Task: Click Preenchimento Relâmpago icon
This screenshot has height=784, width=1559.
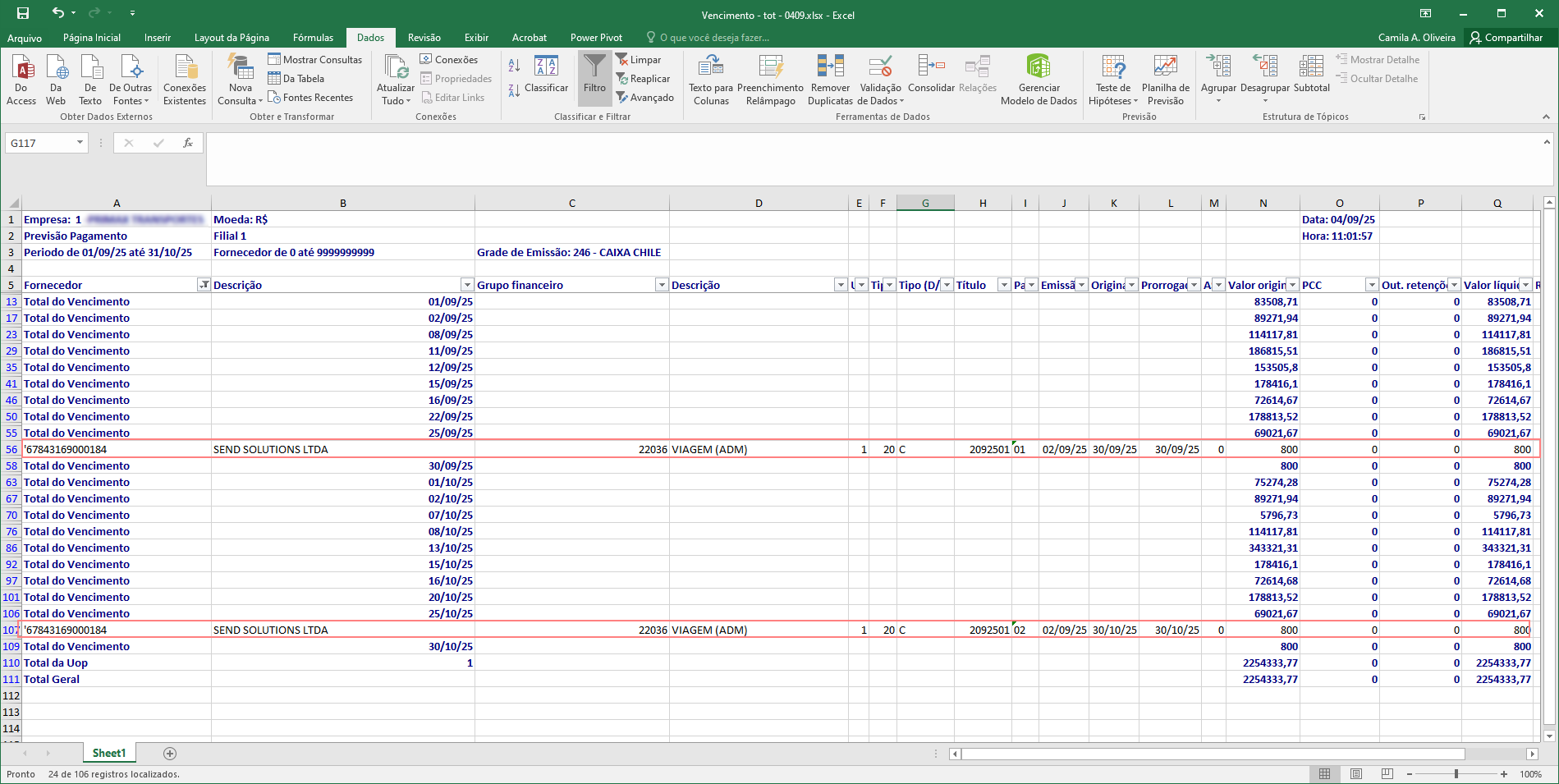Action: point(770,67)
